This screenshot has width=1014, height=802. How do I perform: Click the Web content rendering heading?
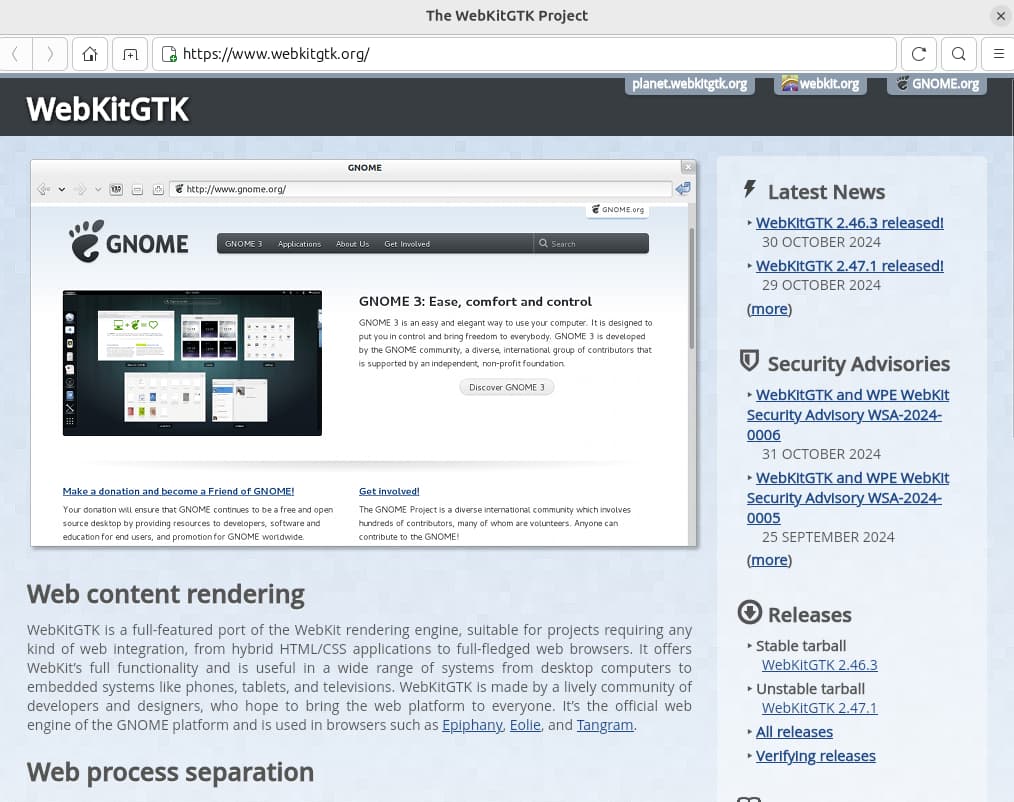click(166, 594)
